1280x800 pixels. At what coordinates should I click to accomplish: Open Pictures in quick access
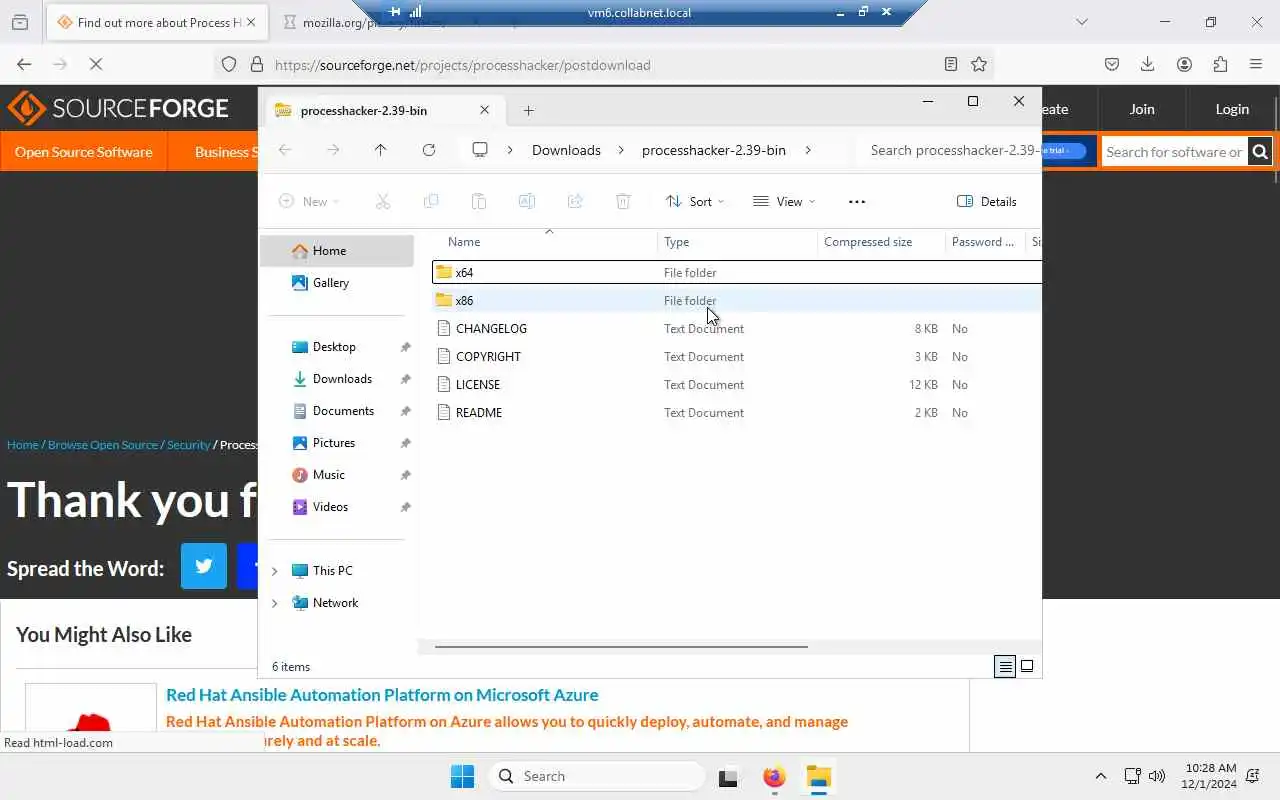337,443
